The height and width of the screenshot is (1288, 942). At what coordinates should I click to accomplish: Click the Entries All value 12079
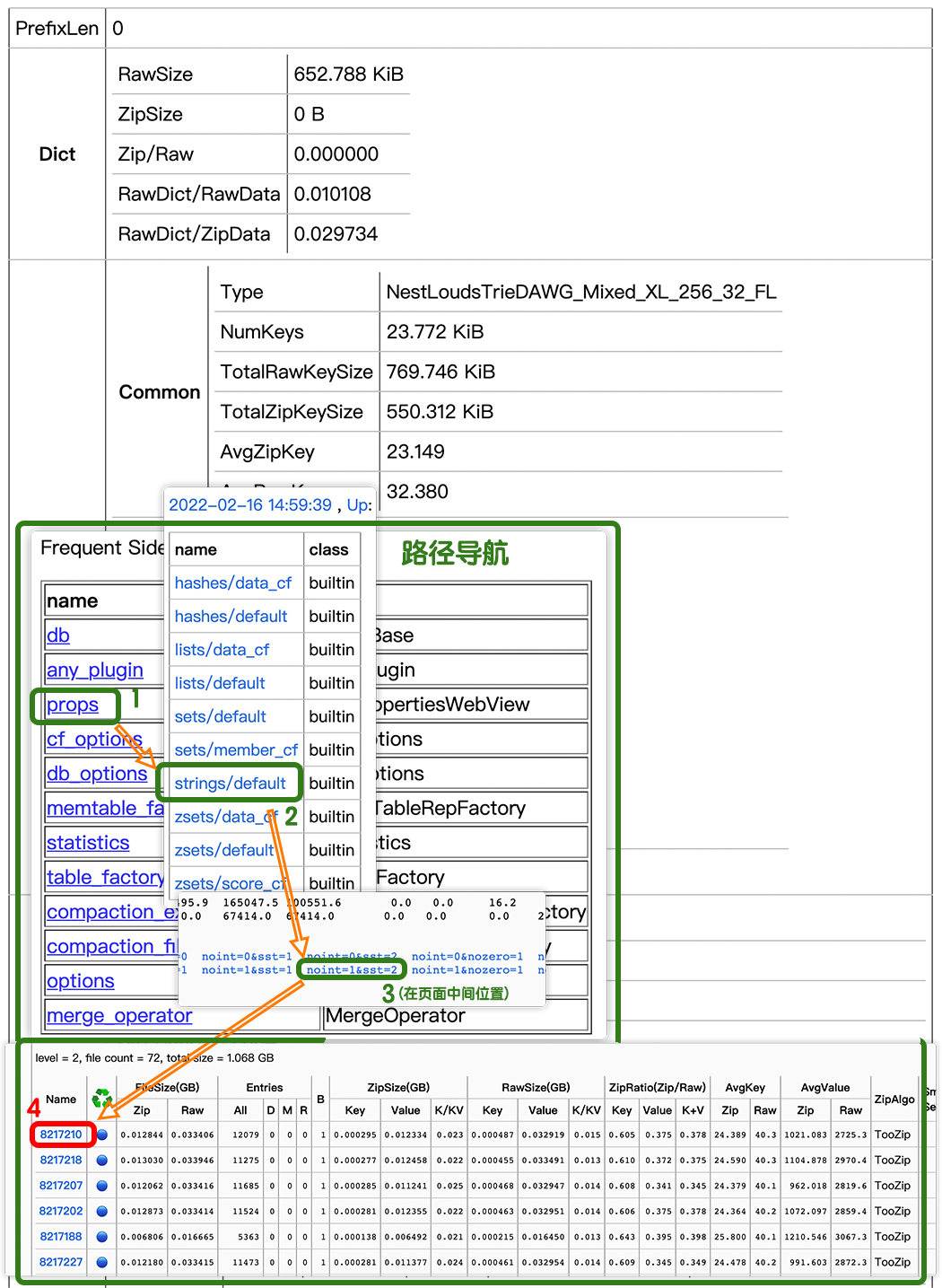(246, 1135)
